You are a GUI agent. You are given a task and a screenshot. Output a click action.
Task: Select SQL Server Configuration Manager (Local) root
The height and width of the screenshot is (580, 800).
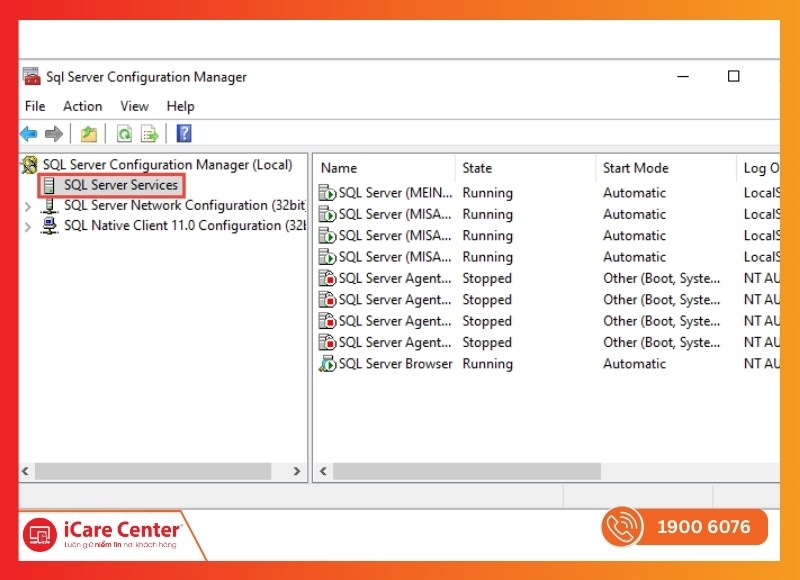click(167, 165)
